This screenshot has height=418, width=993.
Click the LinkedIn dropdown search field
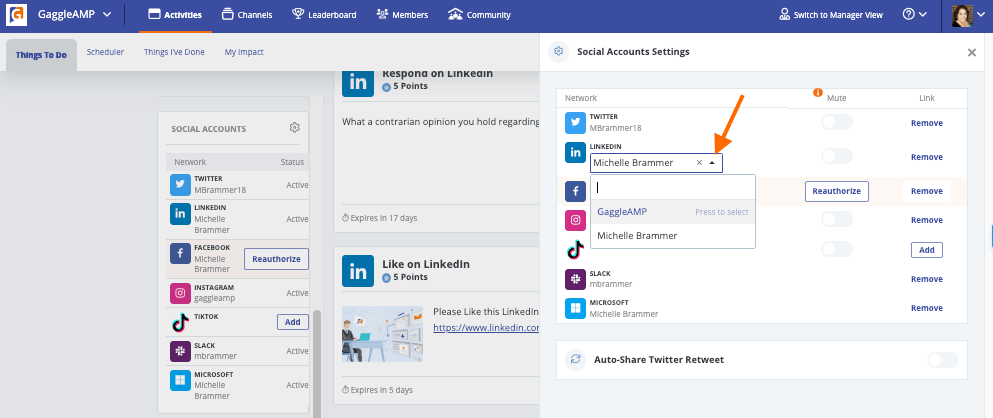pos(673,187)
